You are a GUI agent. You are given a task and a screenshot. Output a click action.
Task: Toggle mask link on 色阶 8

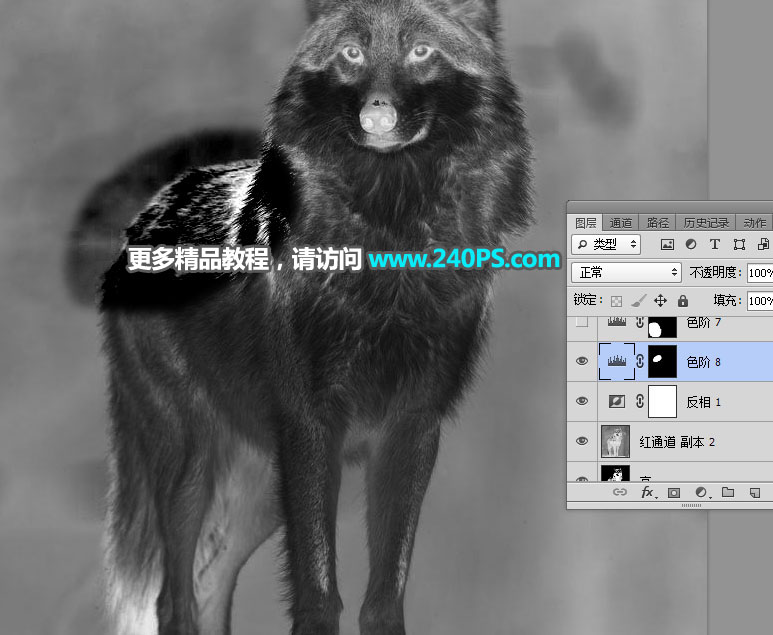(x=640, y=361)
